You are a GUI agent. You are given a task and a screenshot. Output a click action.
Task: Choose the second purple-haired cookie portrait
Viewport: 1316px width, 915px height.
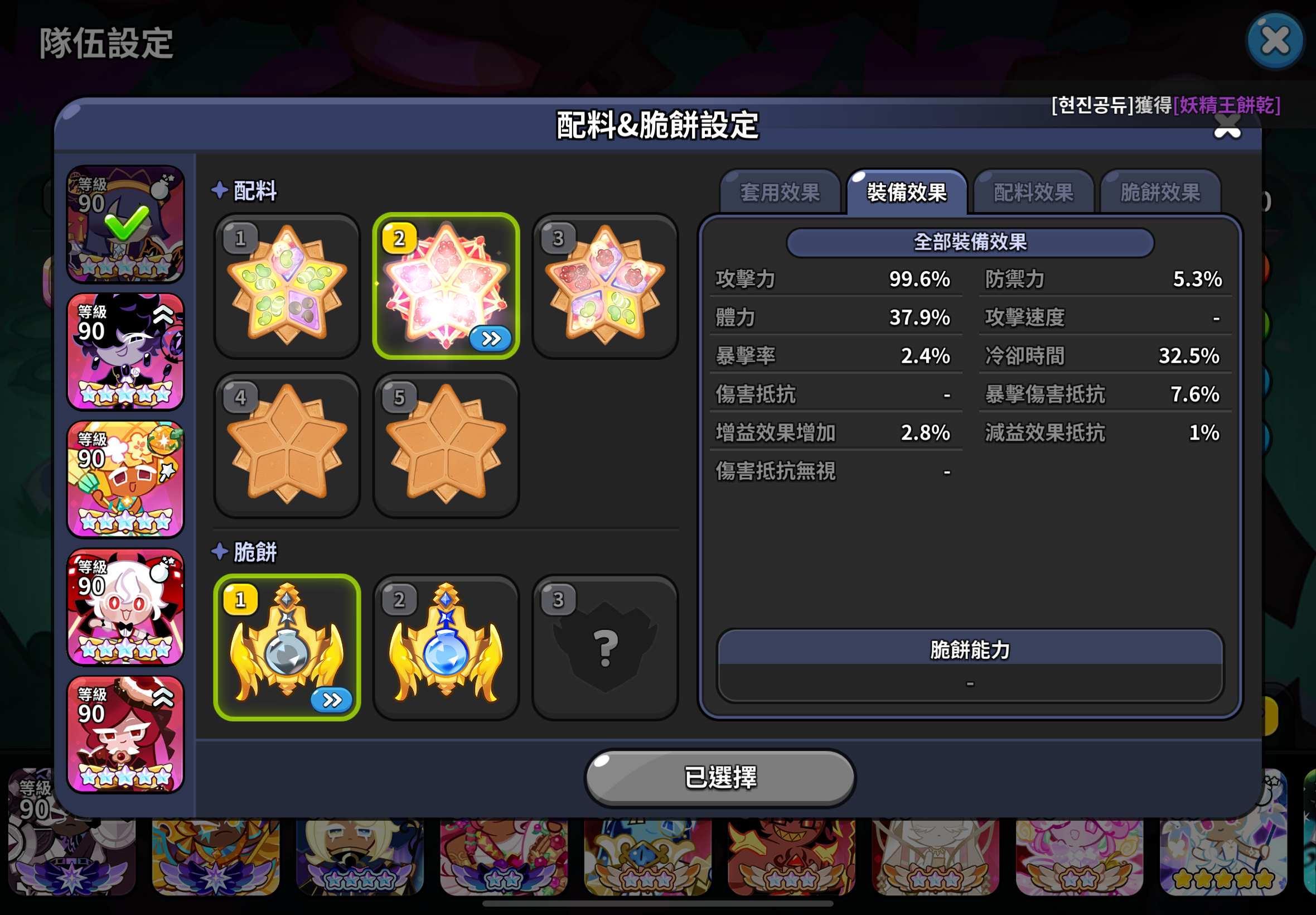[x=125, y=351]
